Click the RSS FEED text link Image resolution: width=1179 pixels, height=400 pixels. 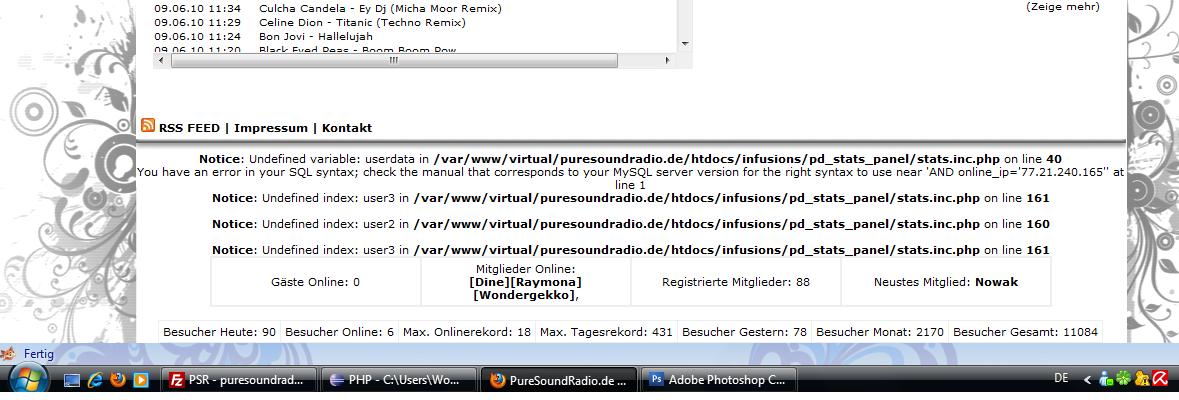click(189, 128)
